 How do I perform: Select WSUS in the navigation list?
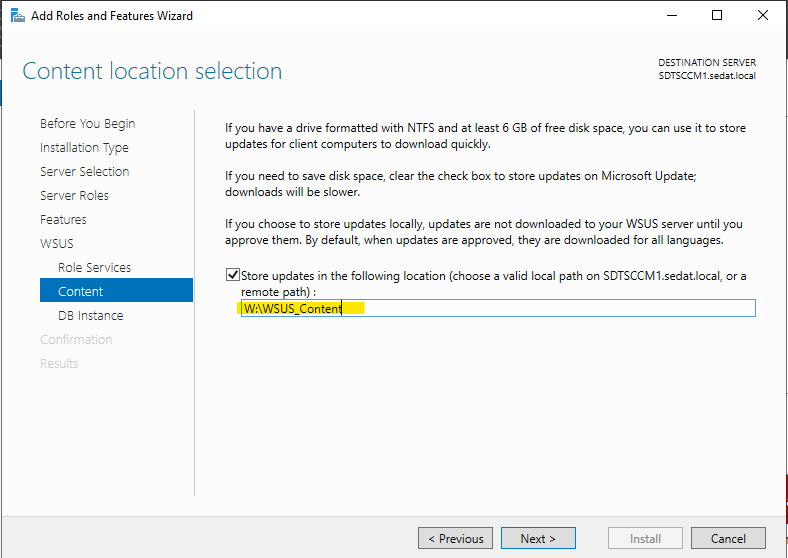(57, 244)
